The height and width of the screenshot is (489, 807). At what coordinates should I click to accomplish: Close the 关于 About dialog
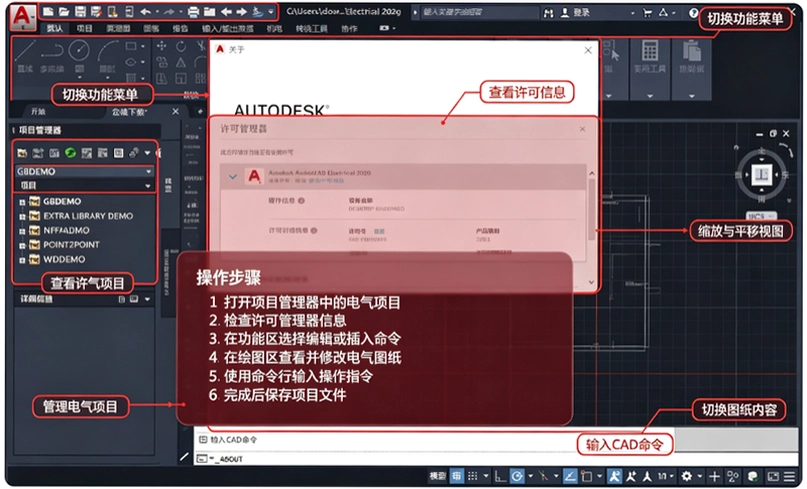pyautogui.click(x=588, y=50)
